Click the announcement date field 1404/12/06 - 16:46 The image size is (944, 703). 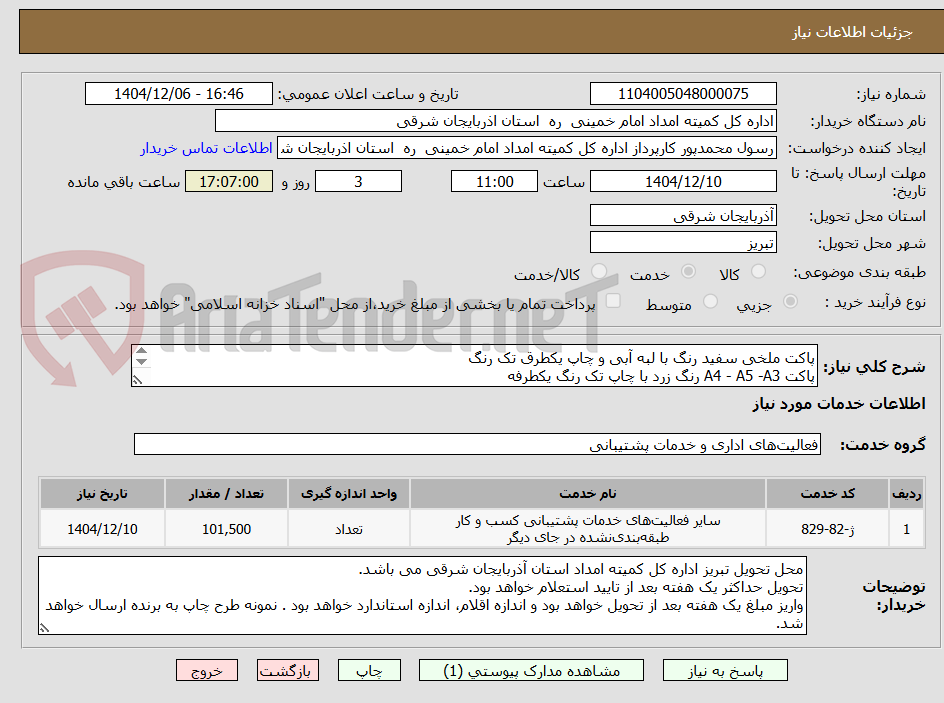(179, 94)
